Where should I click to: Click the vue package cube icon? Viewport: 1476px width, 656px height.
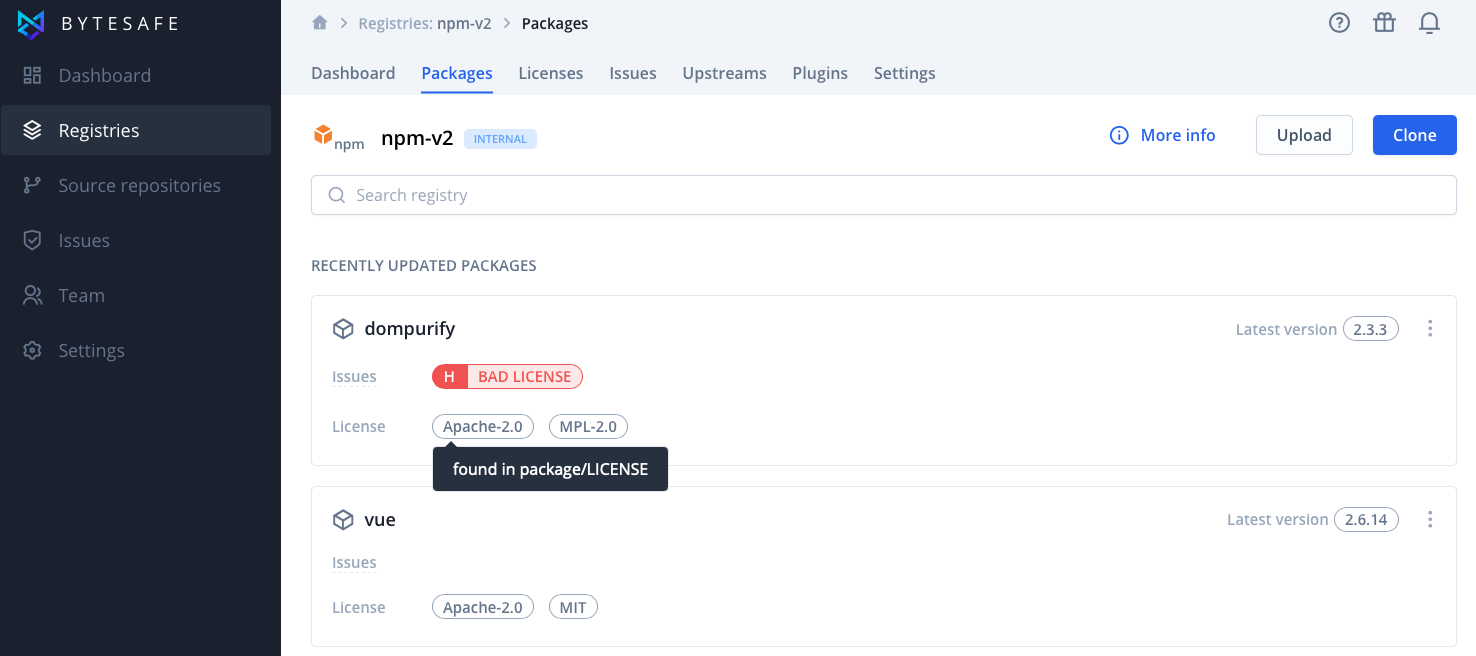click(x=343, y=520)
